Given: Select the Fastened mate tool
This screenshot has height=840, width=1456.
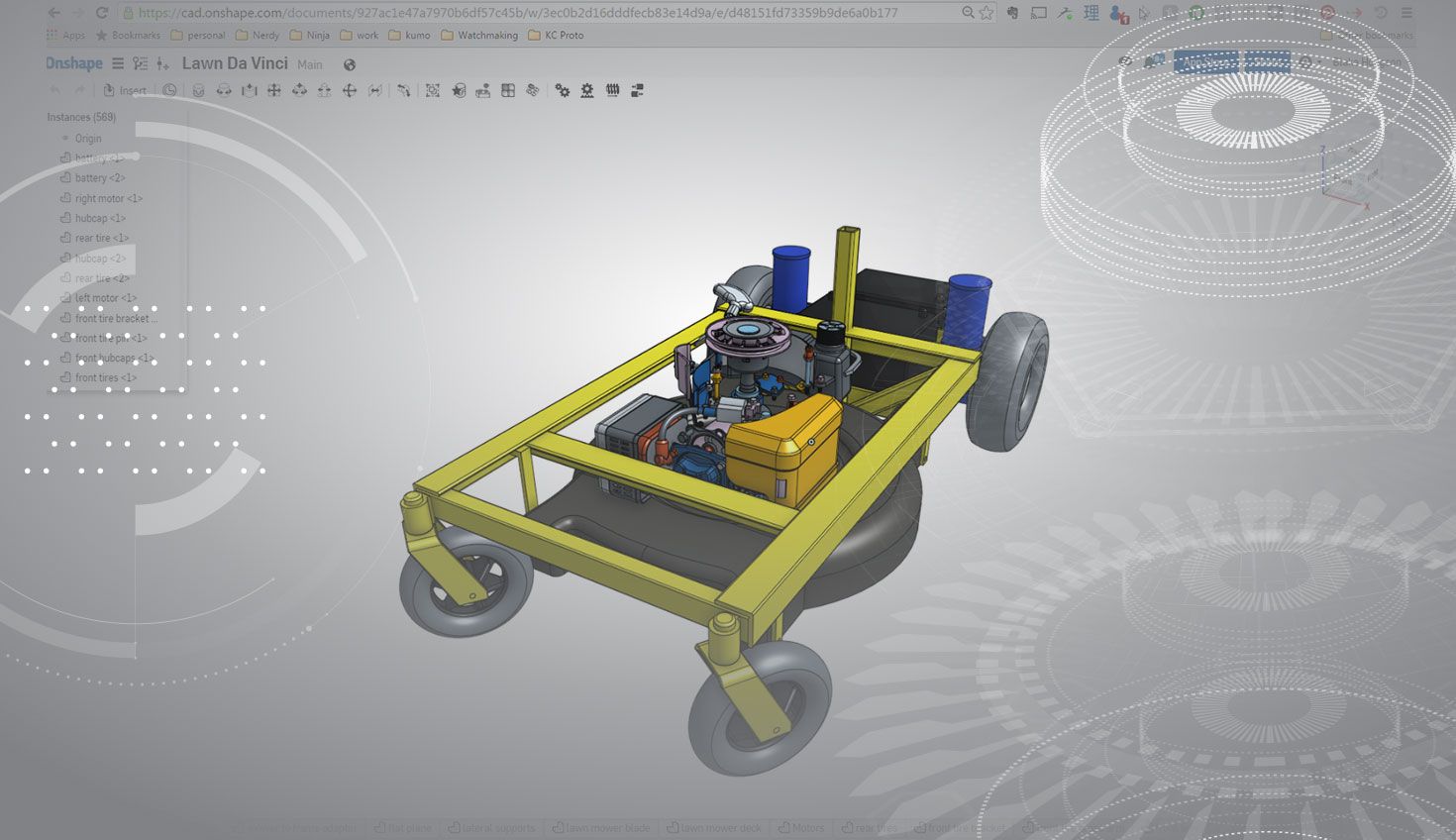Looking at the screenshot, I should (x=198, y=90).
